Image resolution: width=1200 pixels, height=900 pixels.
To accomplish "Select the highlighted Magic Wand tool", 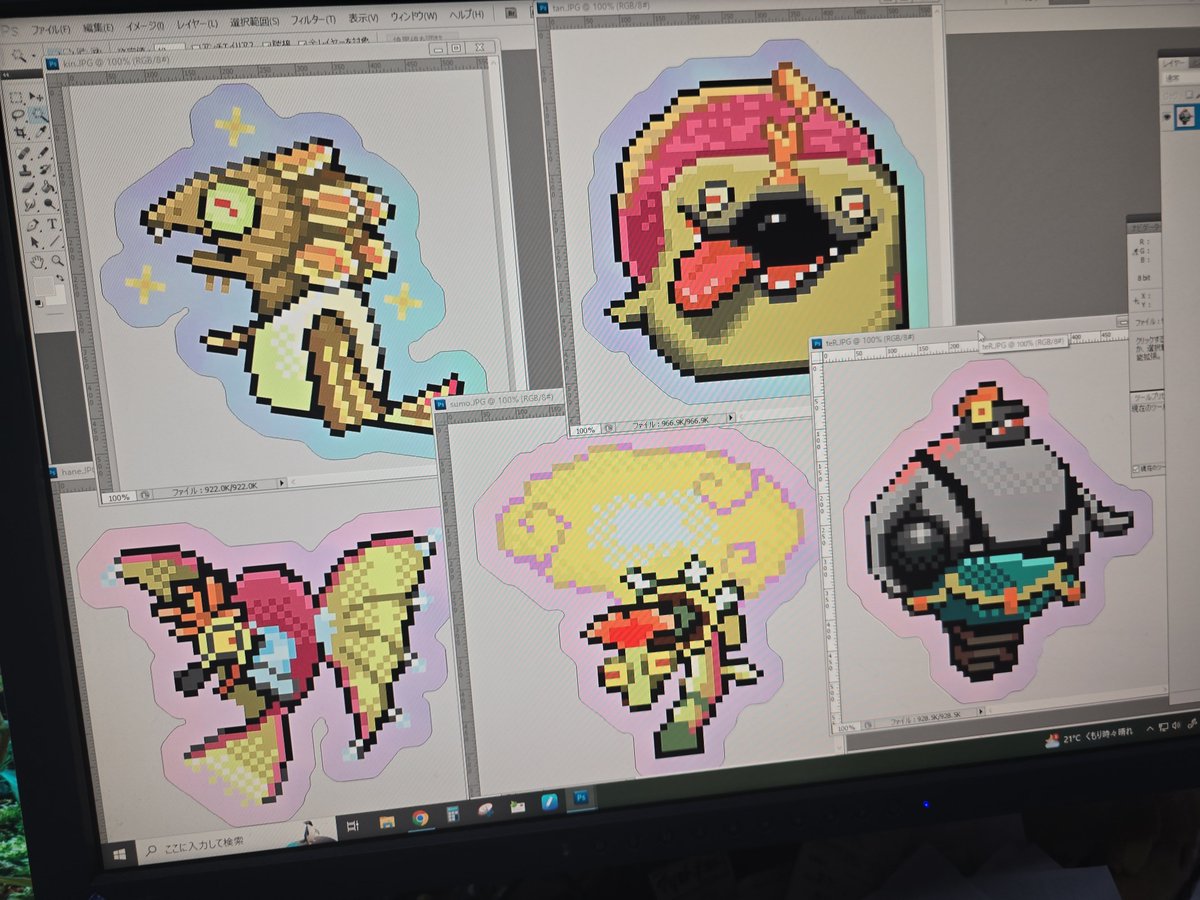I will (39, 115).
